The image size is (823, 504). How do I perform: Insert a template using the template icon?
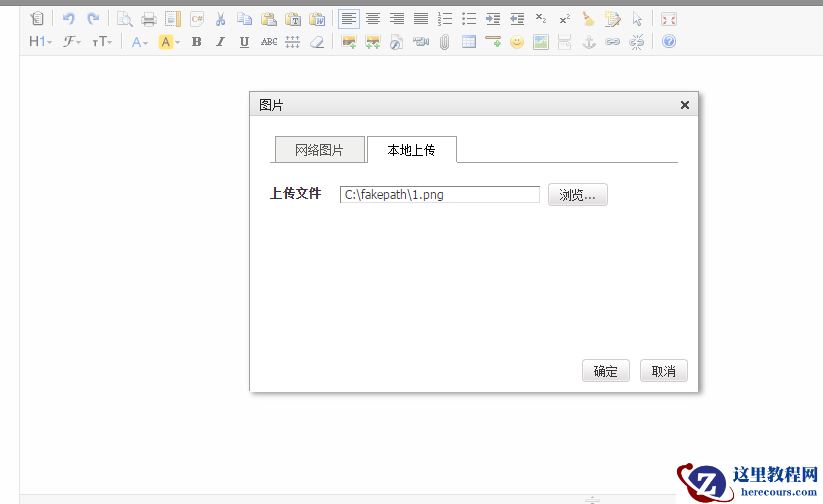point(173,19)
